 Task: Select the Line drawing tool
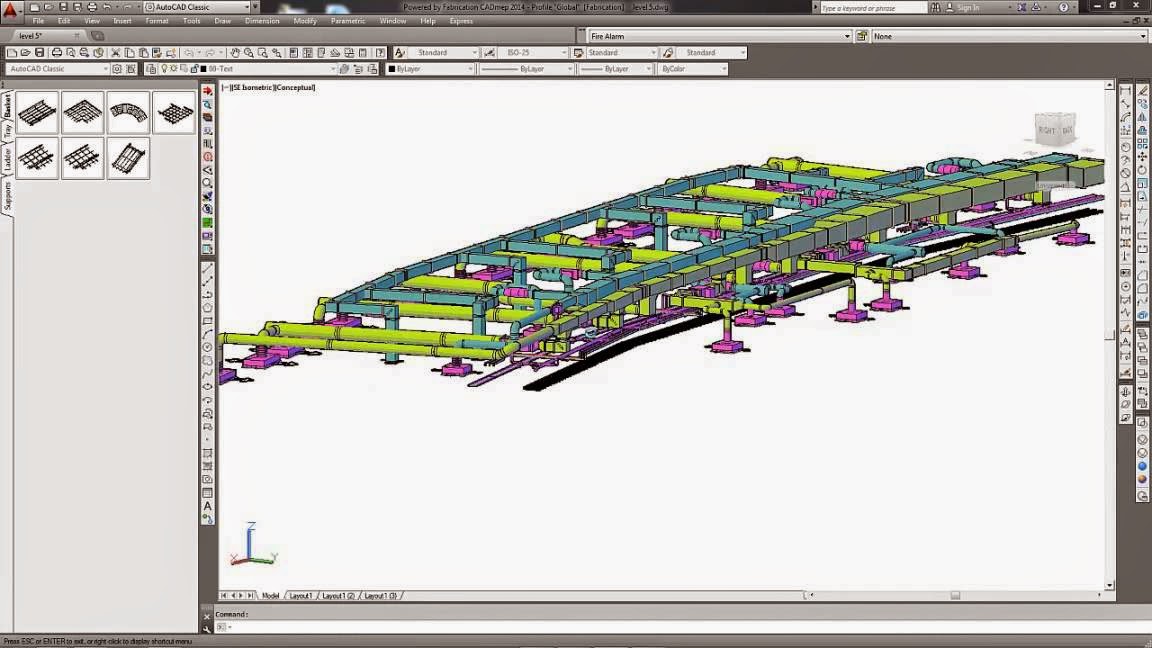[x=208, y=268]
